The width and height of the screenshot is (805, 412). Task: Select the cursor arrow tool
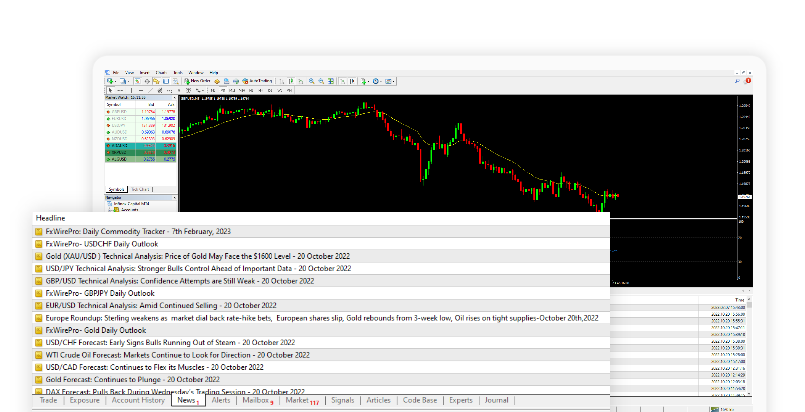point(109,90)
